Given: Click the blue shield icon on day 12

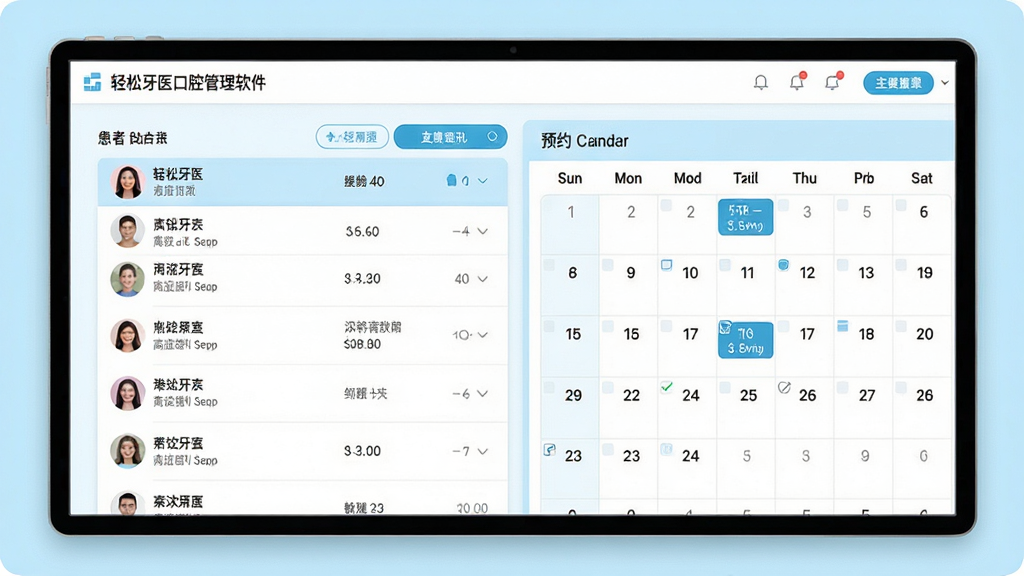Looking at the screenshot, I should [784, 264].
